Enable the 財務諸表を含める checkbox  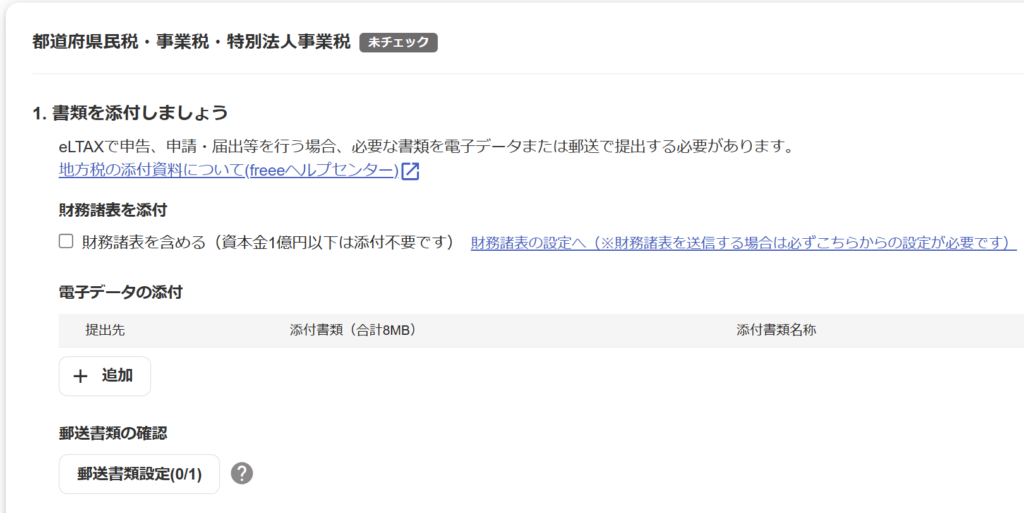click(66, 241)
